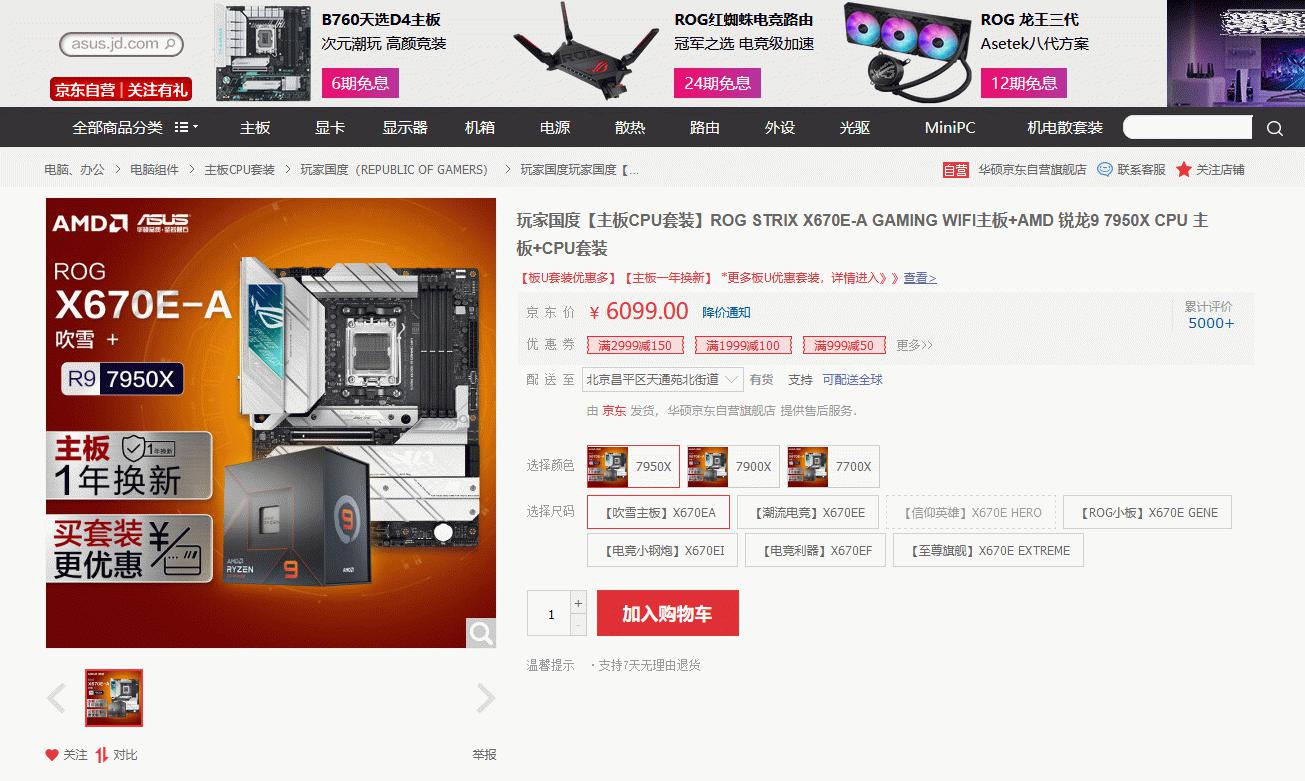Open the 机箱 navigation menu
Screen dimensions: 1305x781
pos(480,128)
